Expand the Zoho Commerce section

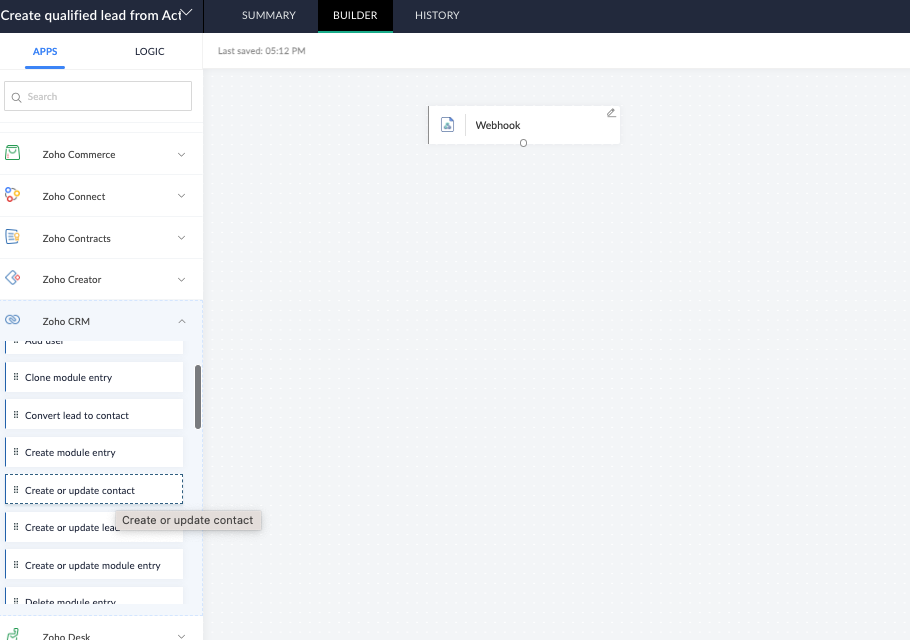[182, 154]
